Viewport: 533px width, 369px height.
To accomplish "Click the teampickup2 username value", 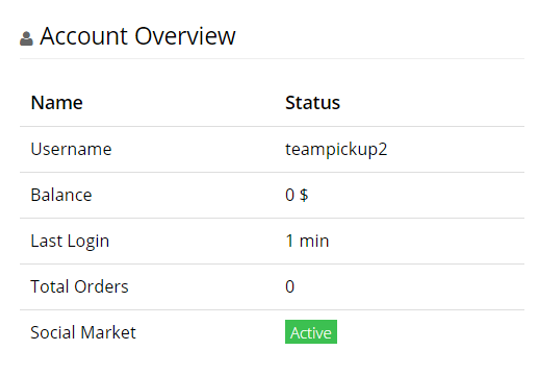I will [x=336, y=150].
